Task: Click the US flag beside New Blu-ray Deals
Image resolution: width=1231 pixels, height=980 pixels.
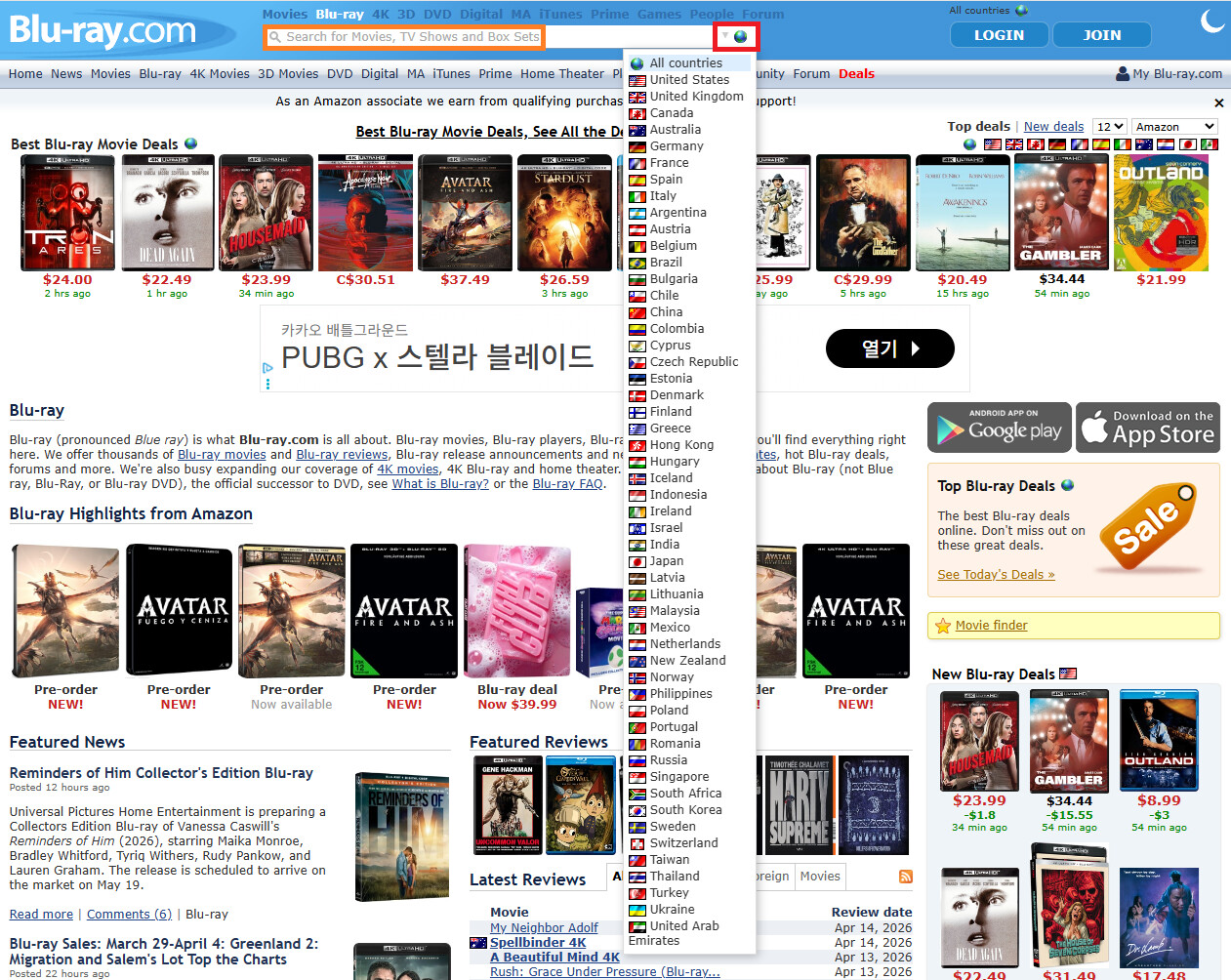Action: click(x=1068, y=674)
